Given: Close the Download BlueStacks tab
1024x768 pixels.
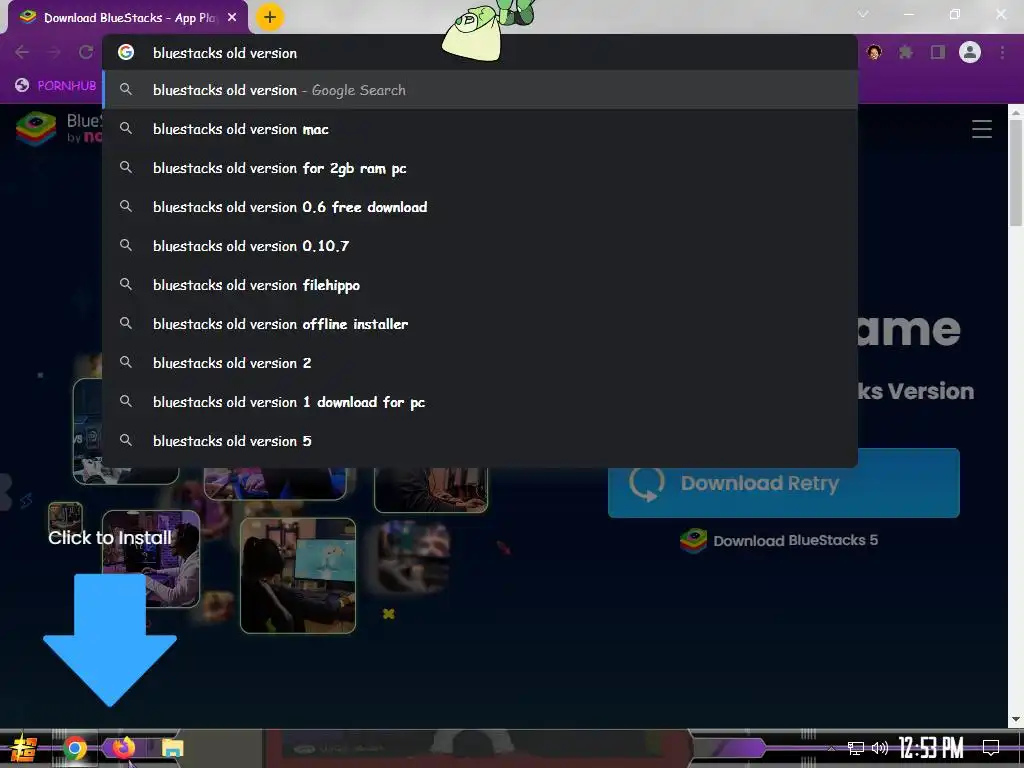Looking at the screenshot, I should tap(232, 18).
